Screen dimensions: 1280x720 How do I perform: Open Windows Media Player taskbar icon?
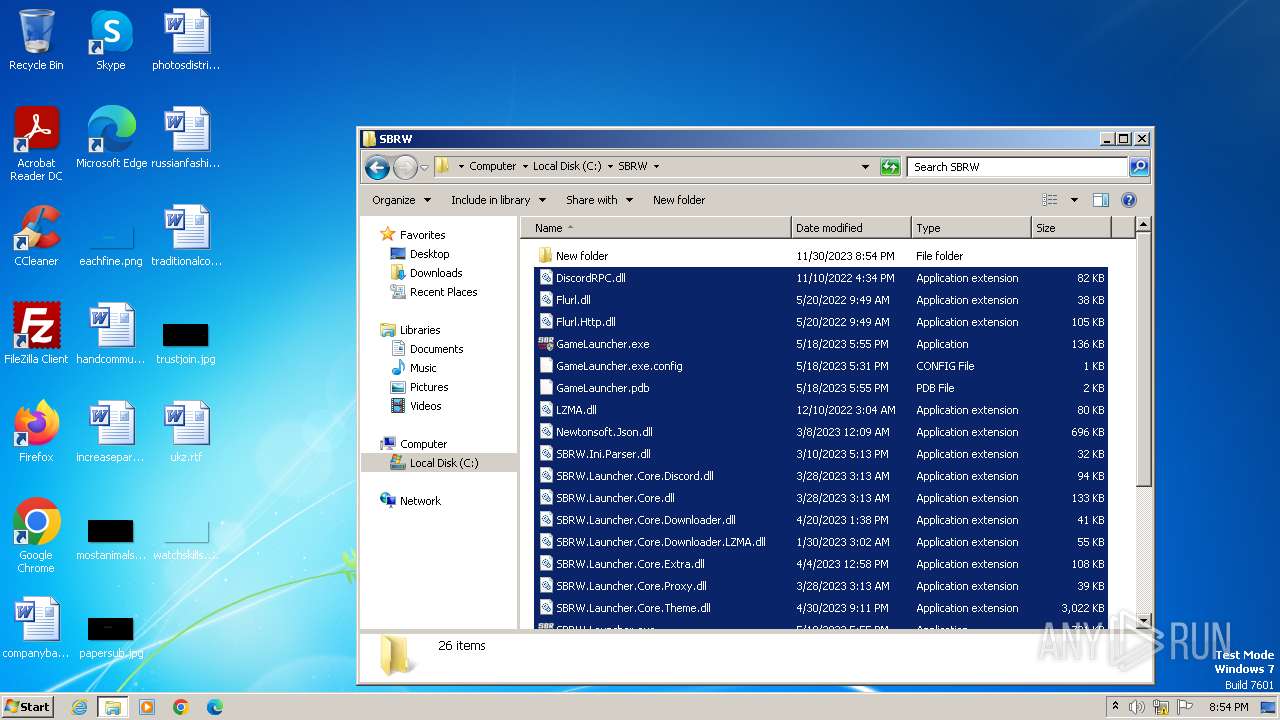(147, 707)
